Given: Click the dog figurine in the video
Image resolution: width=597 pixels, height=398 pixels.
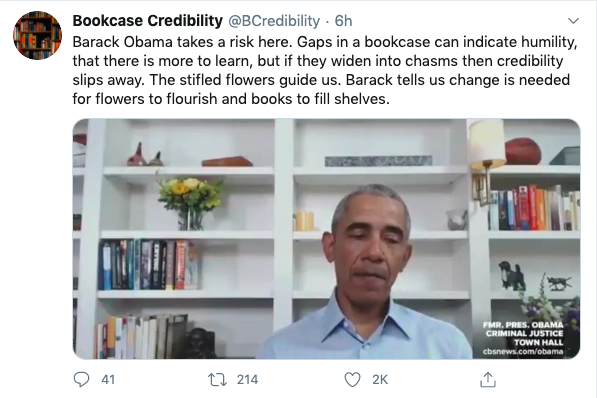Looking at the screenshot, I should click(512, 276).
